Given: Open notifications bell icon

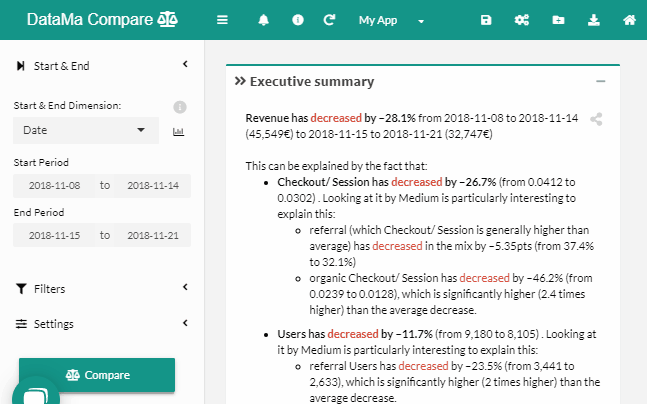Looking at the screenshot, I should (x=263, y=20).
